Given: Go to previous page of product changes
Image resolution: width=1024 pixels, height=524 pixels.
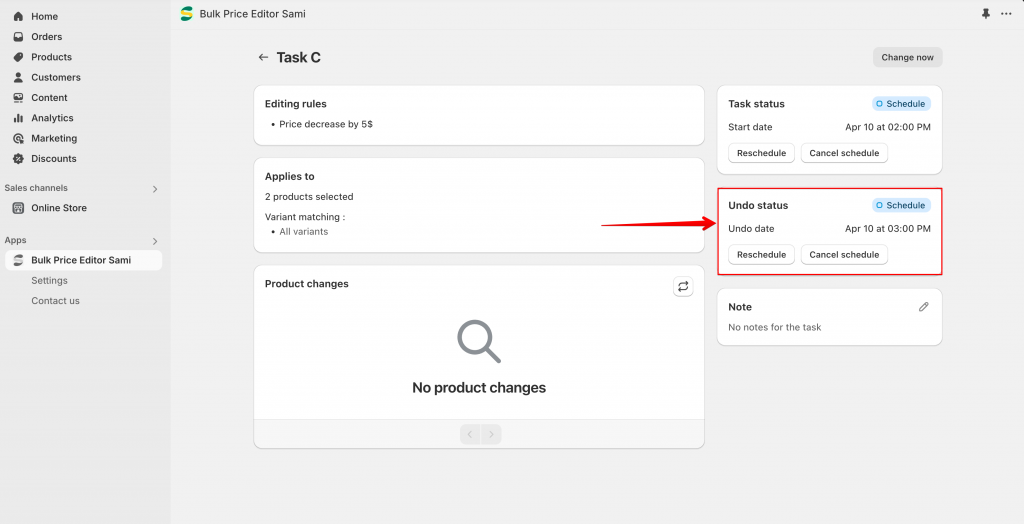Looking at the screenshot, I should coord(470,434).
